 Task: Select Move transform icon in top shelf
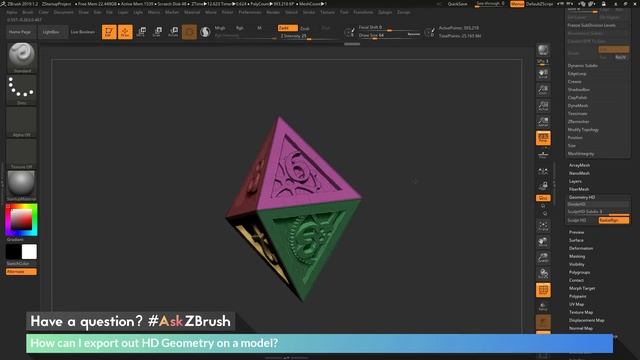pyautogui.click(x=141, y=32)
